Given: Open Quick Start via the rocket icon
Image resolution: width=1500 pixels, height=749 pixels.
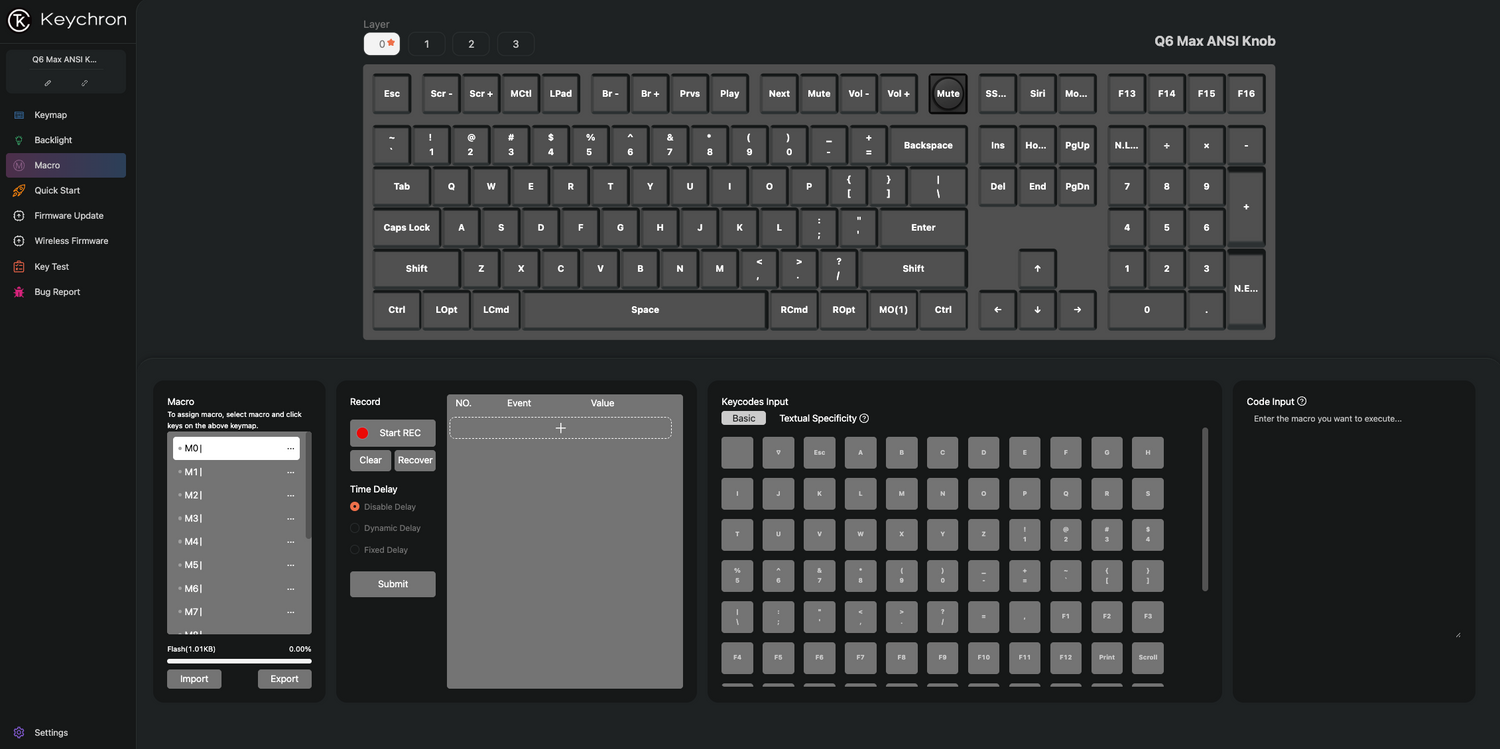Looking at the screenshot, I should coord(19,190).
